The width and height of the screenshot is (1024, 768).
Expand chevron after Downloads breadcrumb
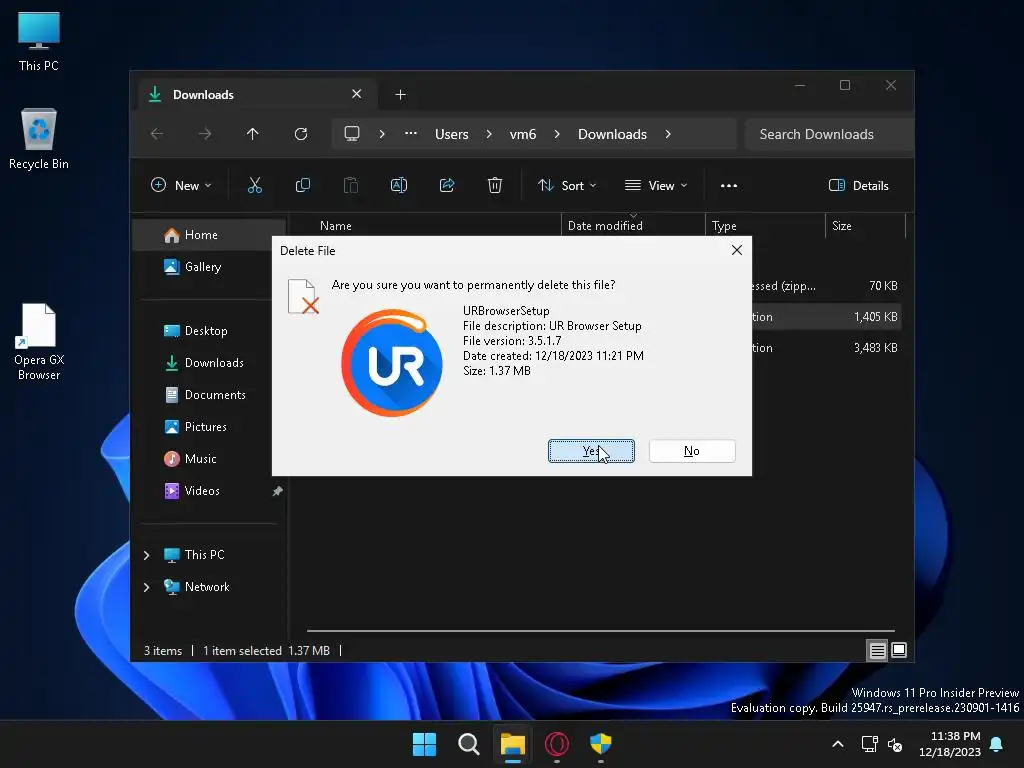668,134
